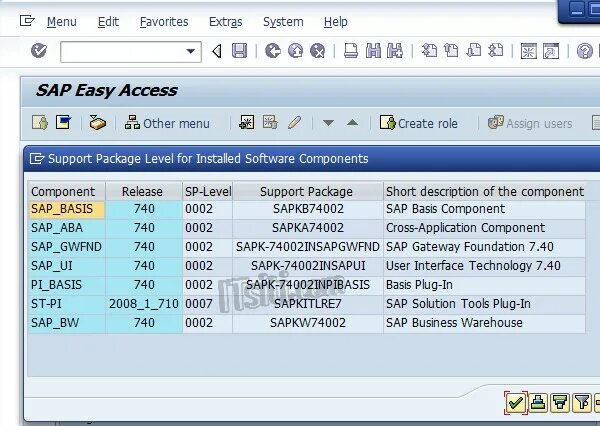600x426 pixels.
Task: Click the Support Package column header
Action: click(x=308, y=191)
